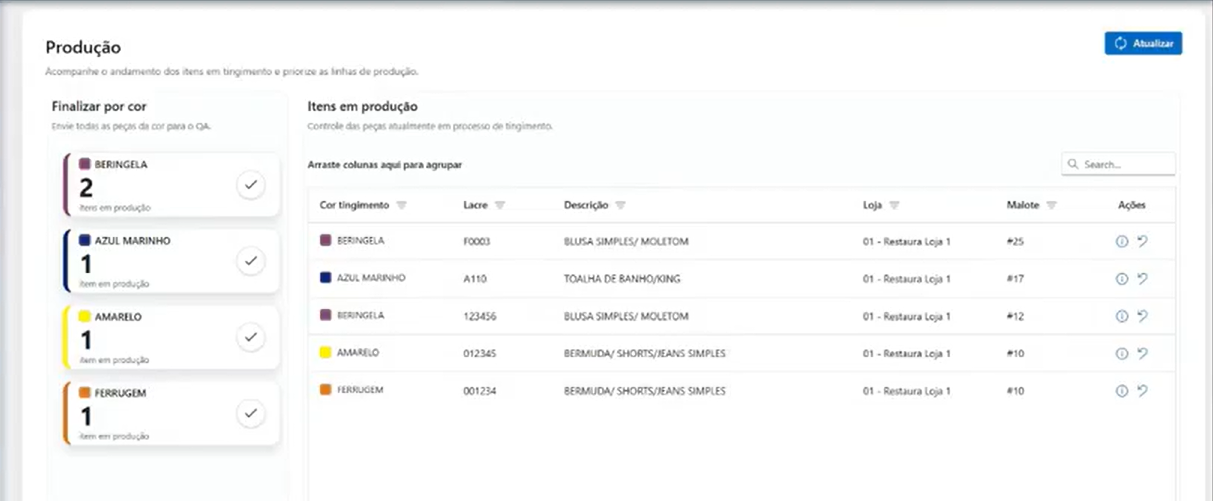Click undo icon on the AZUL MARINHO row
Viewport: 1213px width, 501px height.
(x=1142, y=279)
